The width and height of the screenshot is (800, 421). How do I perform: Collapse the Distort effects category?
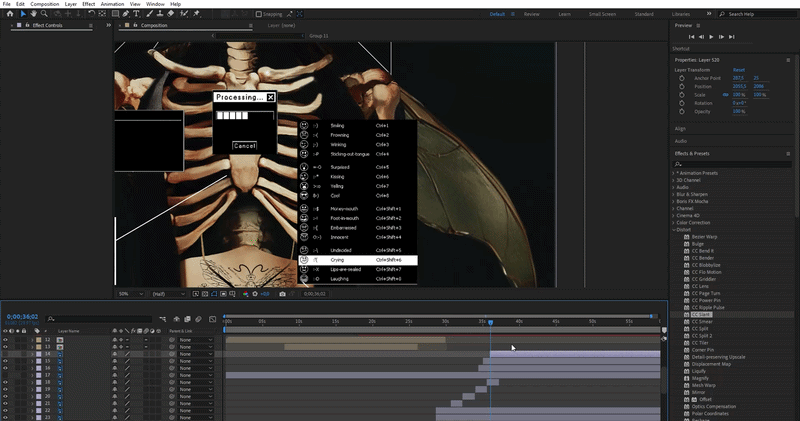(673, 230)
